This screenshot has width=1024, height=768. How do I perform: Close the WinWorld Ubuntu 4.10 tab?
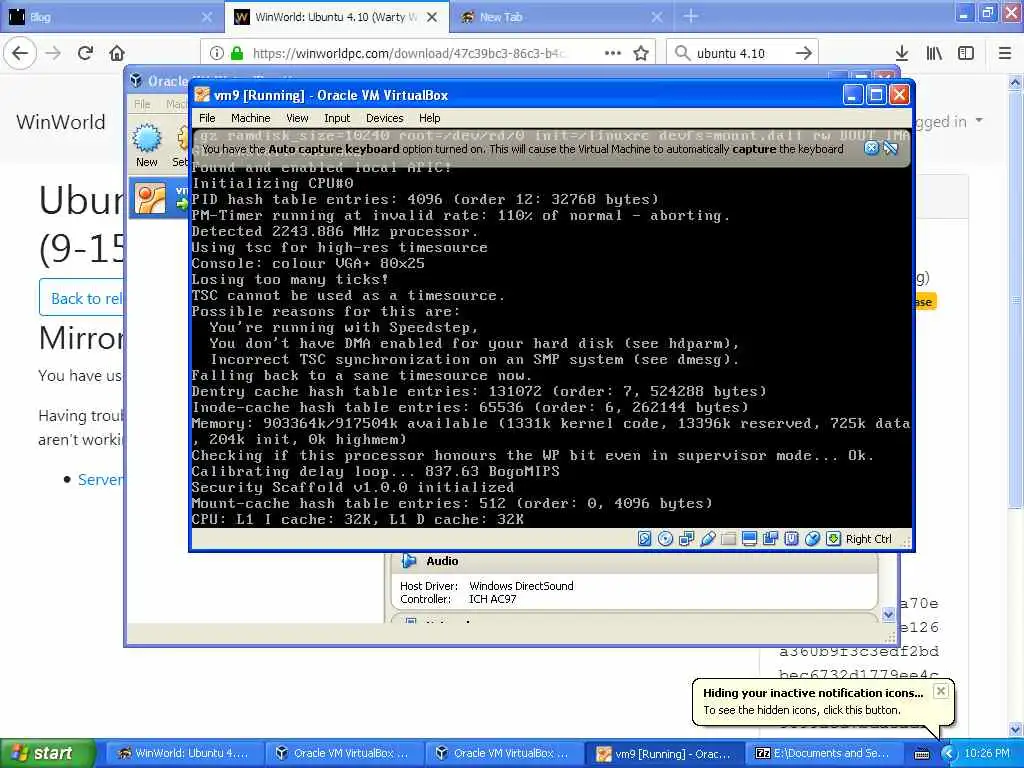pos(432,17)
